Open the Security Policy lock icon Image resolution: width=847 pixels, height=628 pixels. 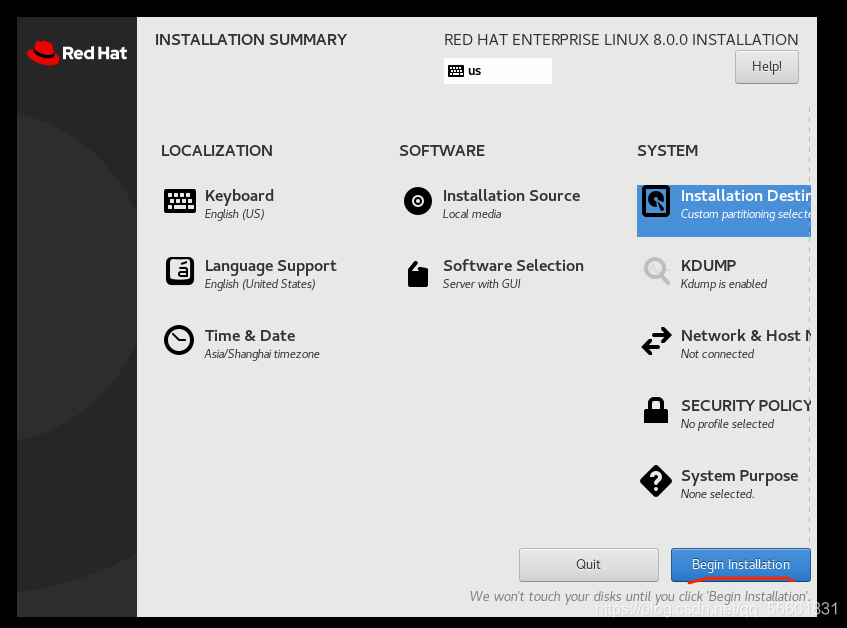point(656,410)
